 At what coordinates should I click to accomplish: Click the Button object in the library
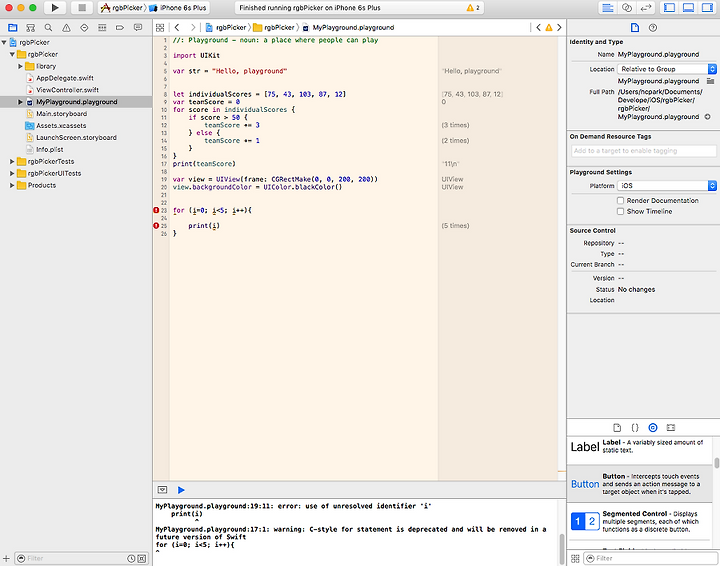(x=640, y=483)
